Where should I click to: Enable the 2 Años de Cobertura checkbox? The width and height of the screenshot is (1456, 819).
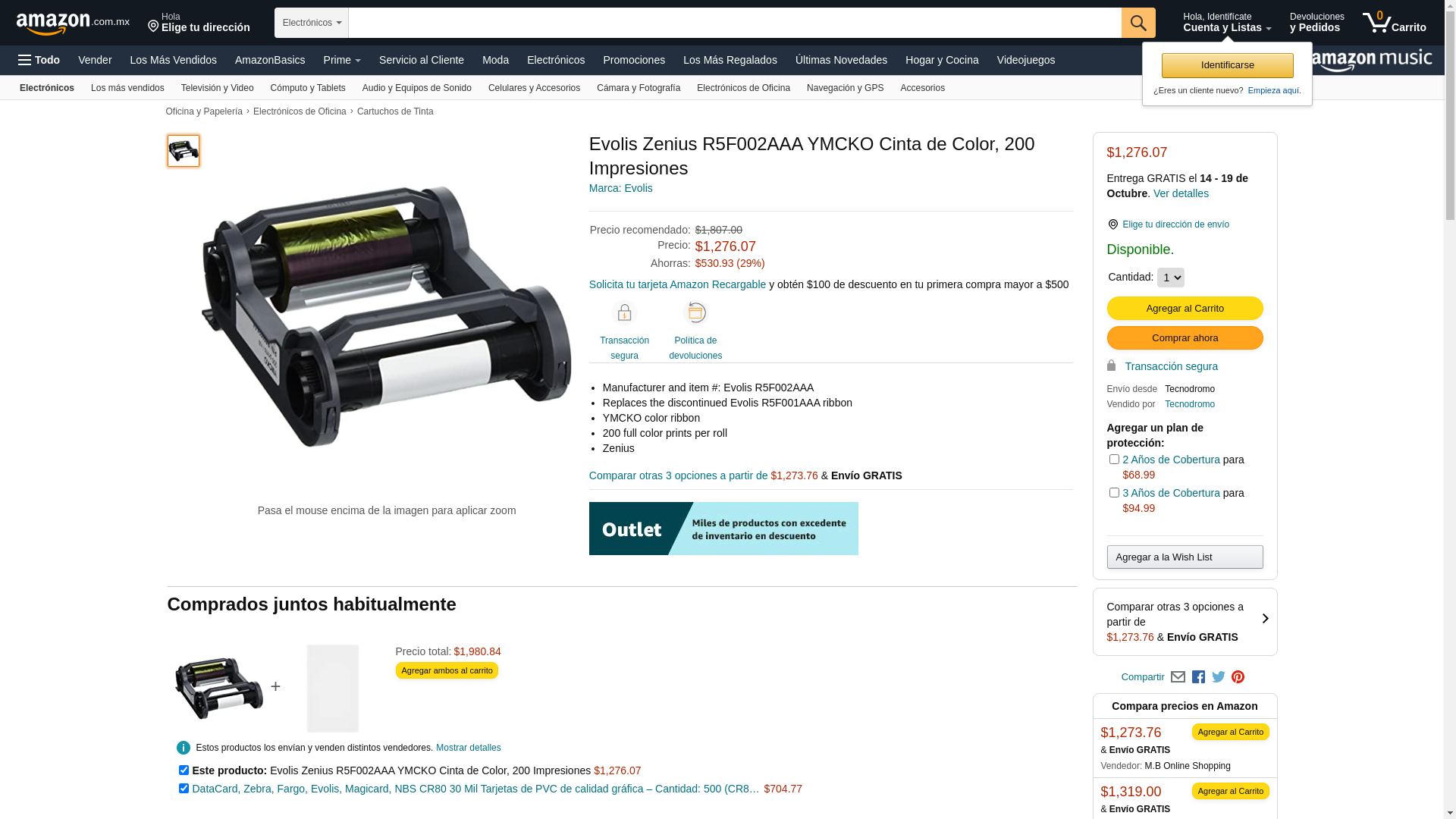coord(1114,460)
